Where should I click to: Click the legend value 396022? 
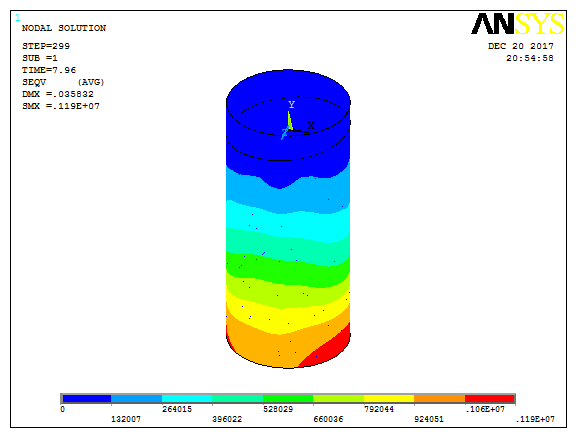[x=227, y=419]
